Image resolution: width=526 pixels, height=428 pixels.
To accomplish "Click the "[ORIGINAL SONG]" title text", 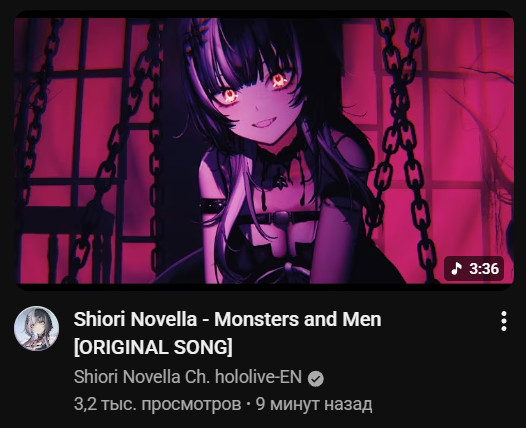I will coord(153,347).
